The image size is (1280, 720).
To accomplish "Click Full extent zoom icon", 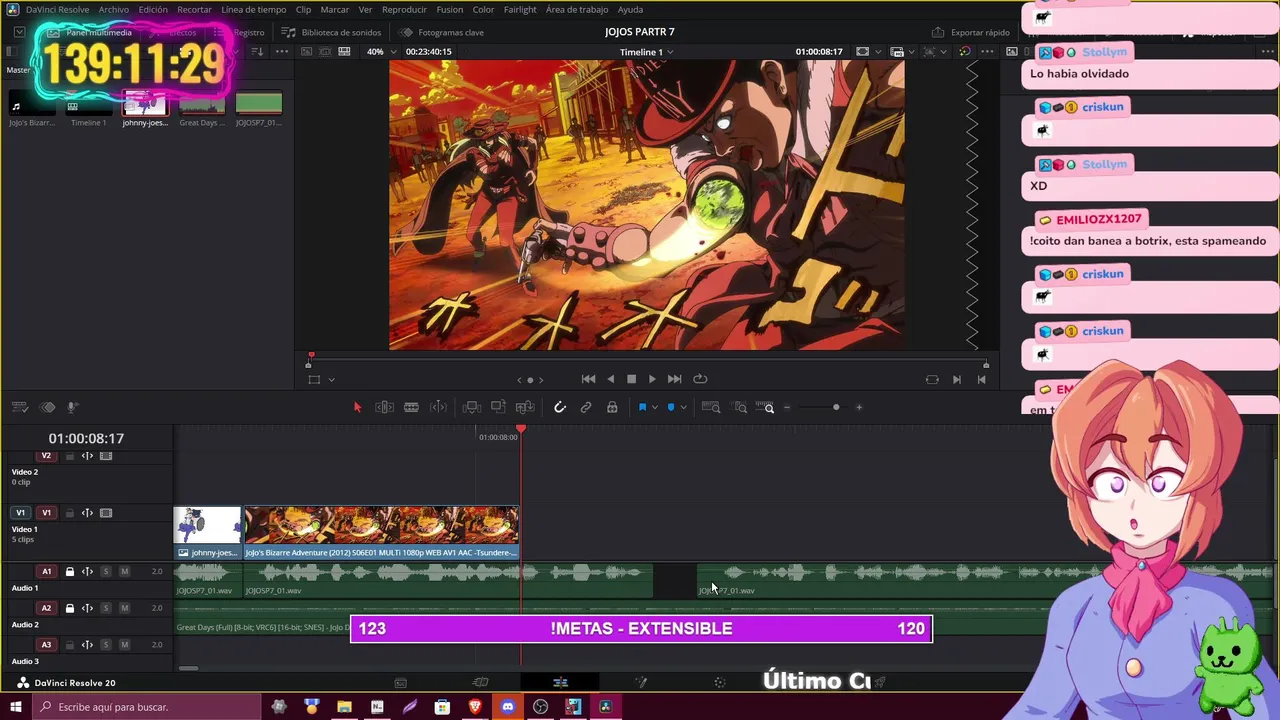I will 711,407.
